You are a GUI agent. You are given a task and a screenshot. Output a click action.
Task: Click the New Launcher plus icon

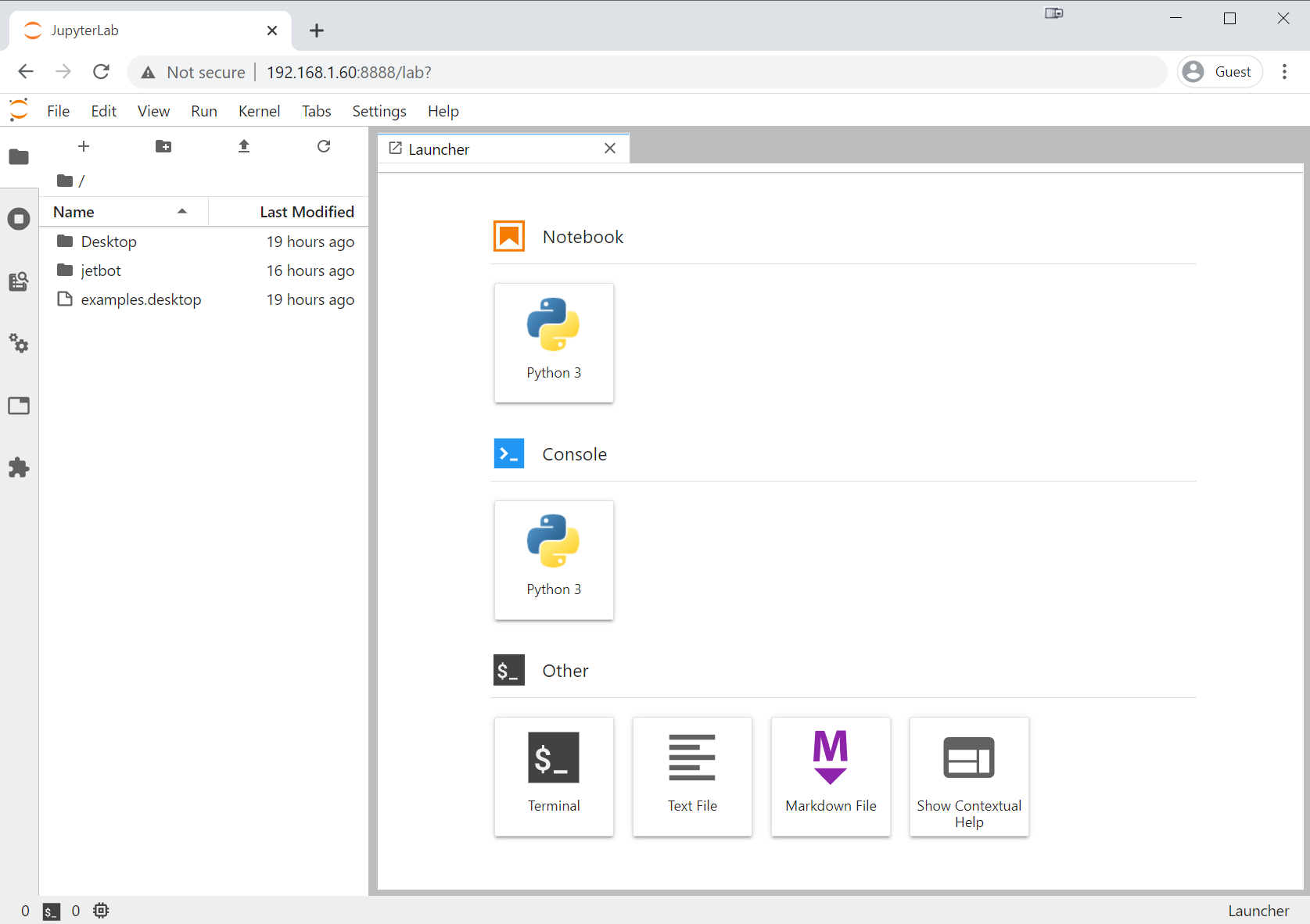click(84, 146)
